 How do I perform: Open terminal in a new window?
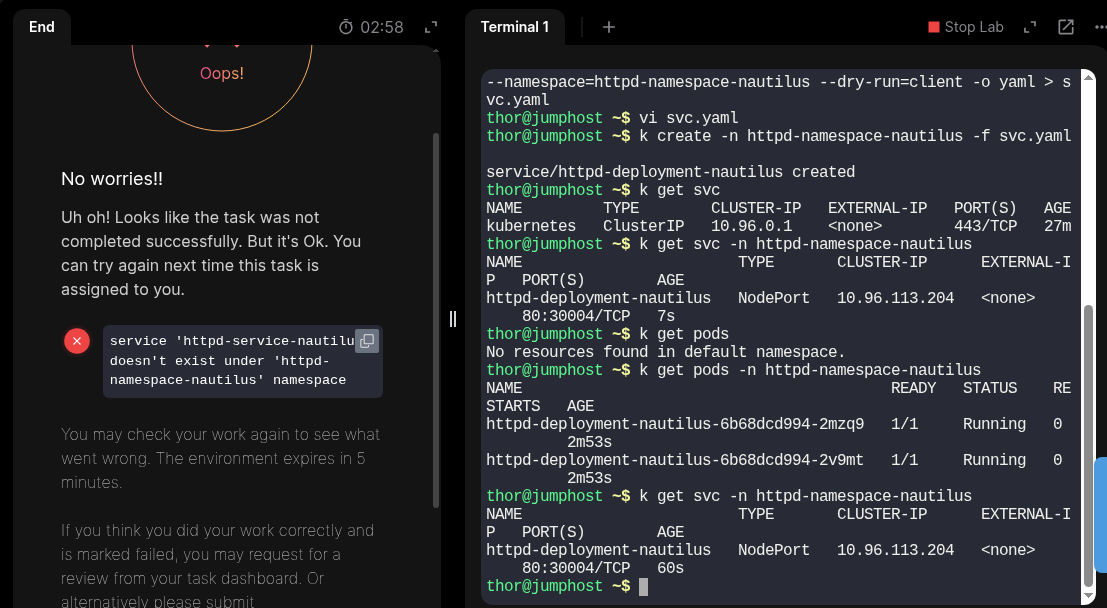(1066, 27)
